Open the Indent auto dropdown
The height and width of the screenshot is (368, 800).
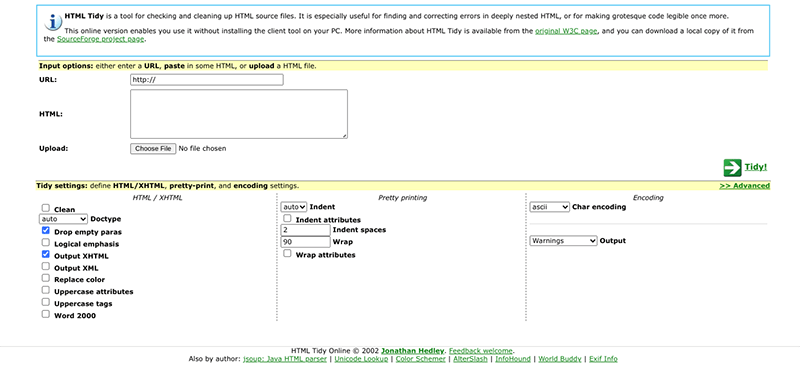[x=294, y=207]
